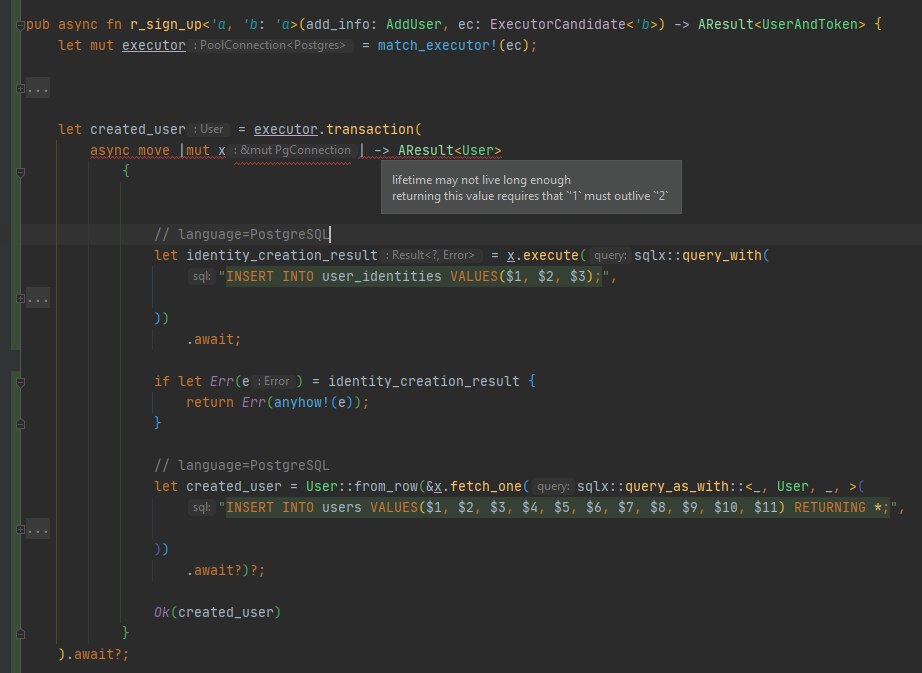Click the &mut PgConnection inlay hint
This screenshot has width=922, height=673.
coord(294,150)
